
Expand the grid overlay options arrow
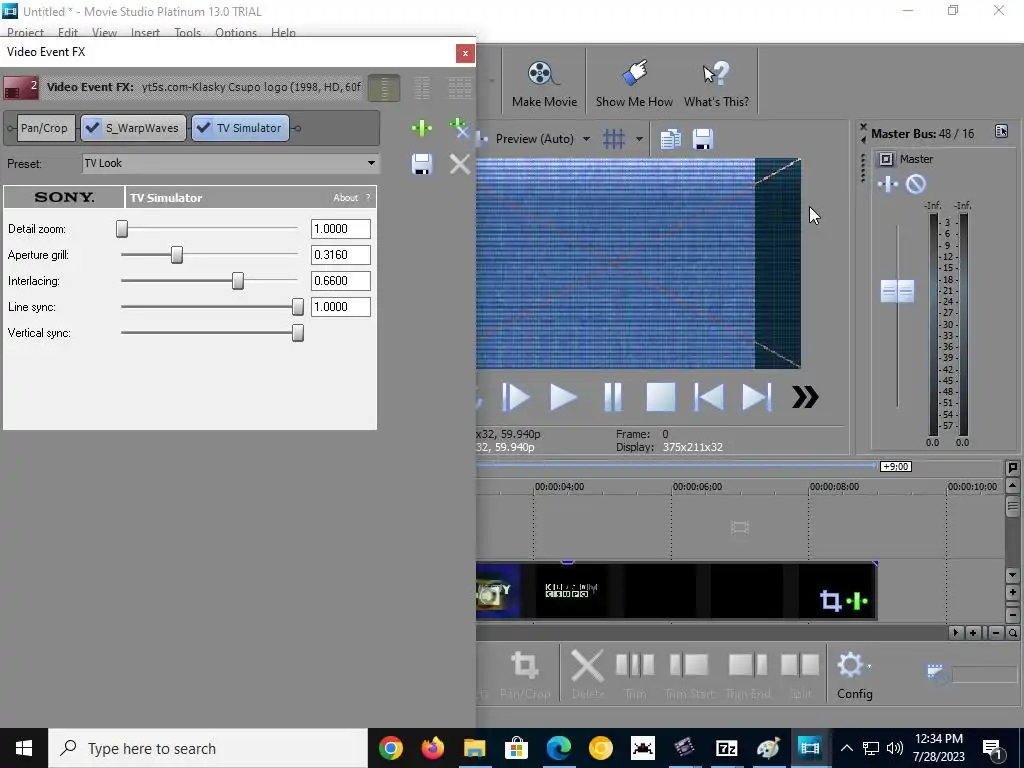[639, 138]
